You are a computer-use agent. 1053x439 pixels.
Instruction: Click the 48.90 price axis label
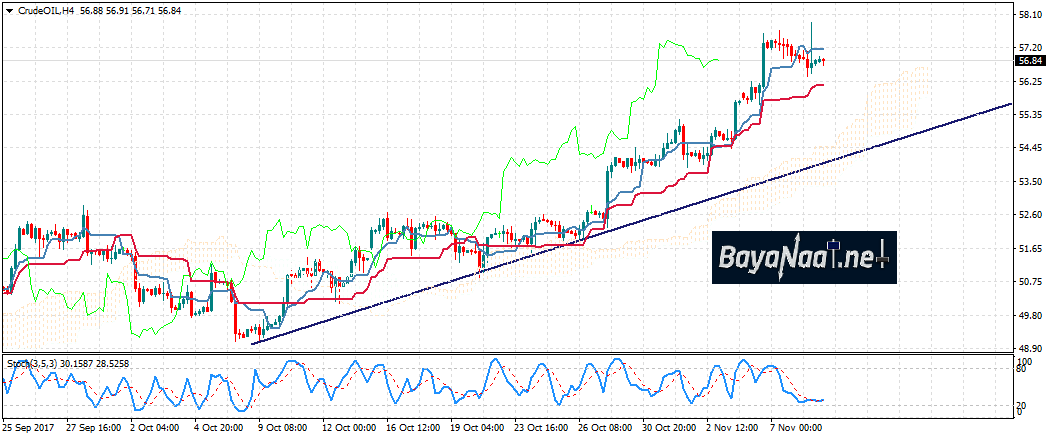coord(1029,349)
